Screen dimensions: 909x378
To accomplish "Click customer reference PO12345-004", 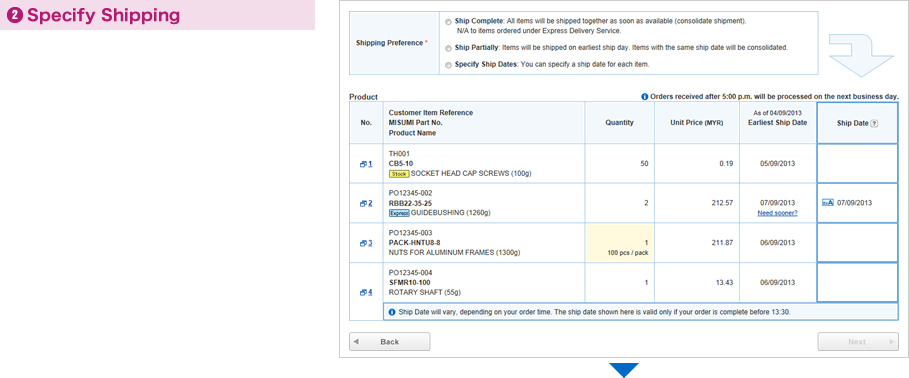I will pos(410,272).
